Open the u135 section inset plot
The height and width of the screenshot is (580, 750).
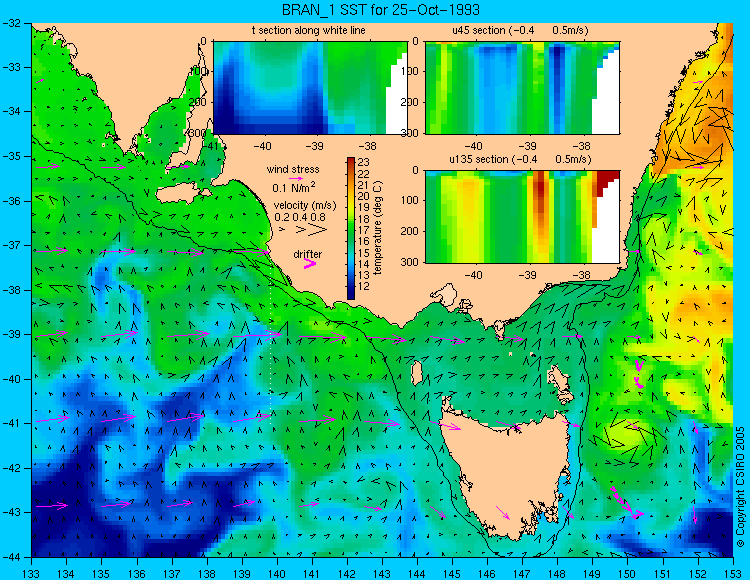click(522, 216)
